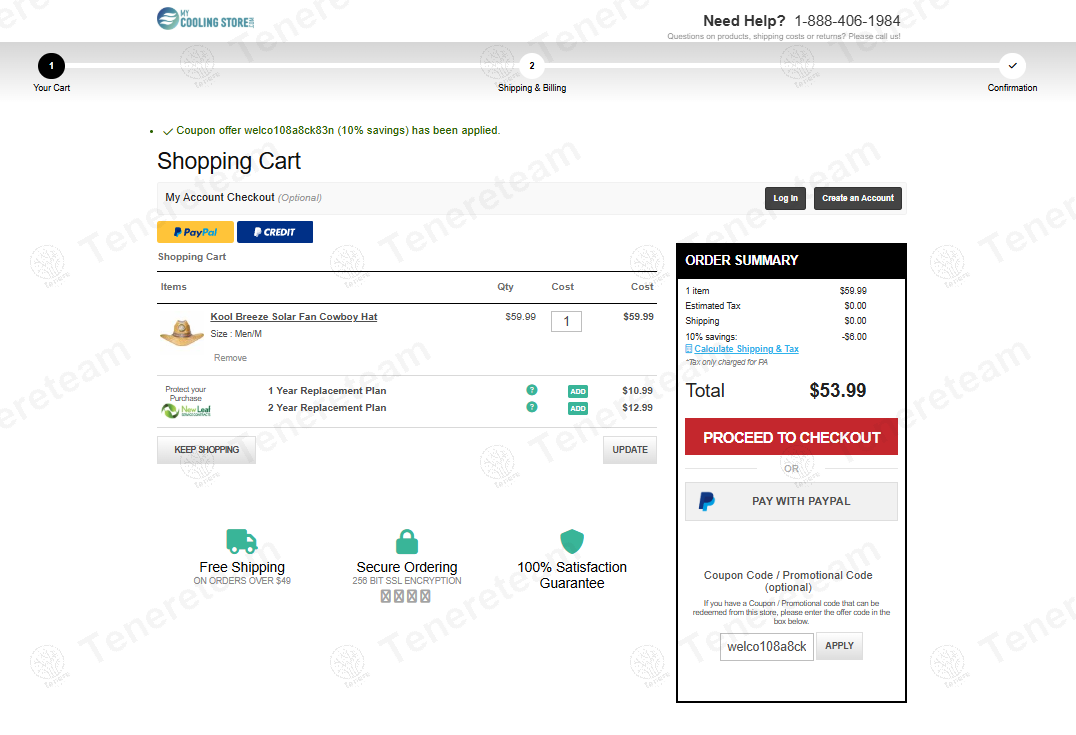Open Calculate Shipping & Tax link
1076x735 pixels.
746,349
